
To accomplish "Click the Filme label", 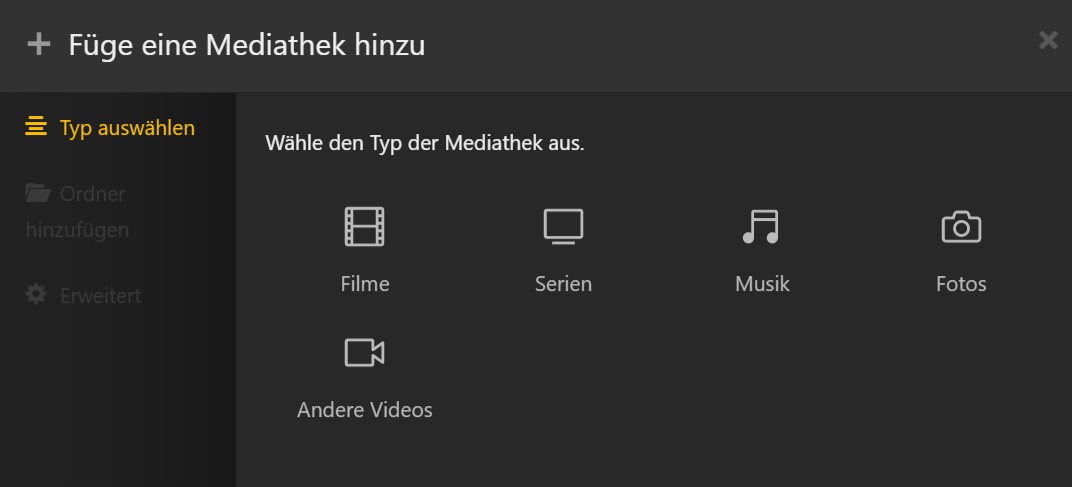I will tap(365, 284).
